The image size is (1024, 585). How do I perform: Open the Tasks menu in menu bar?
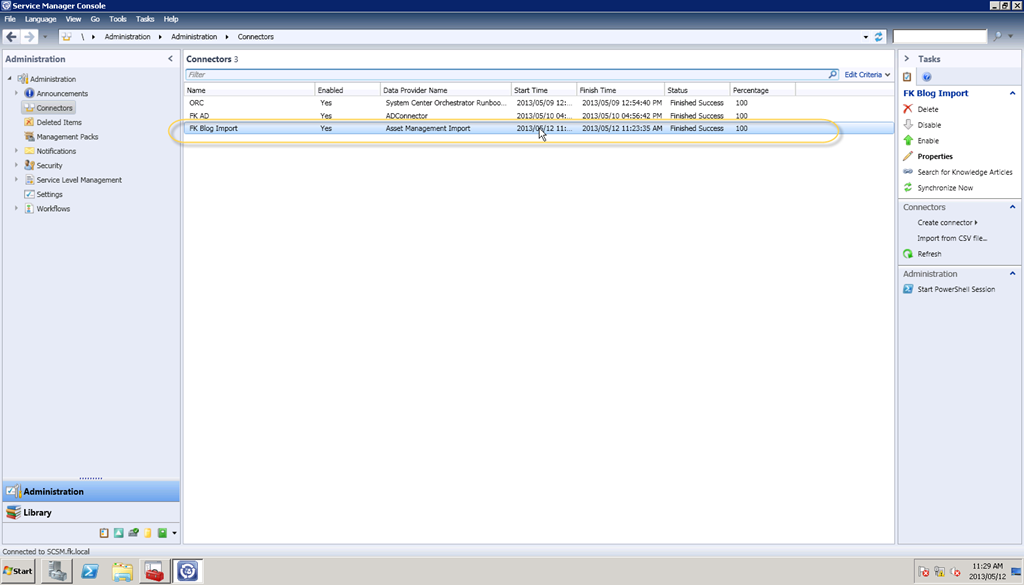(145, 19)
